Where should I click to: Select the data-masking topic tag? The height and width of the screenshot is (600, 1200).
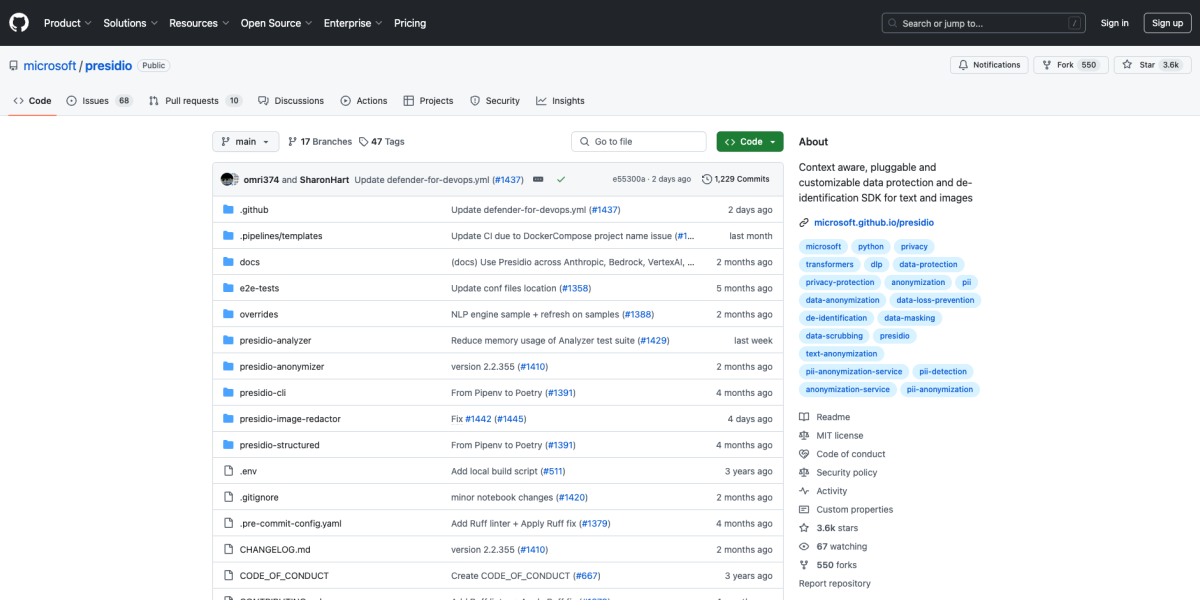click(909, 318)
